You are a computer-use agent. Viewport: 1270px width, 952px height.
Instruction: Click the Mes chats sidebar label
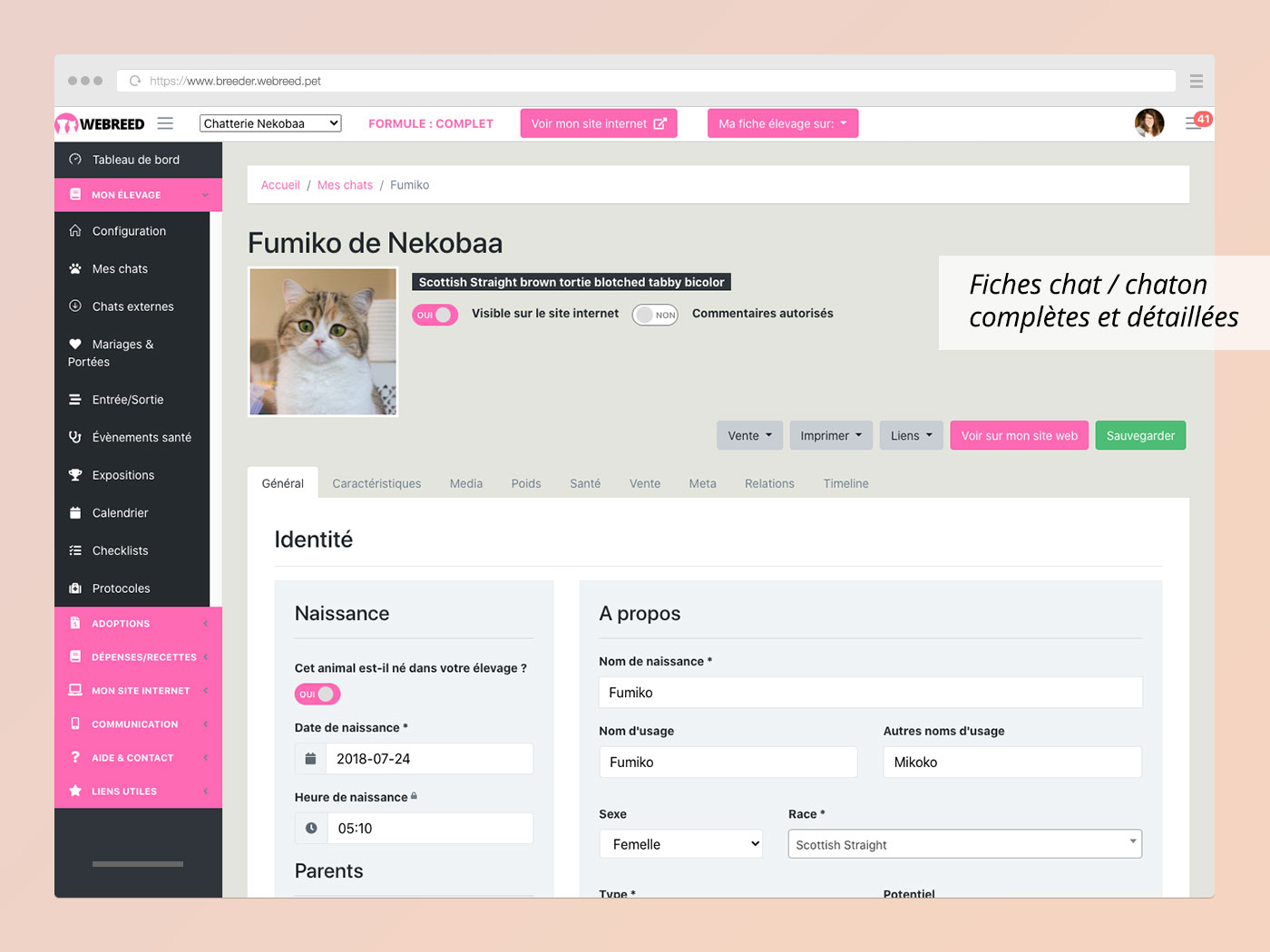pos(120,268)
